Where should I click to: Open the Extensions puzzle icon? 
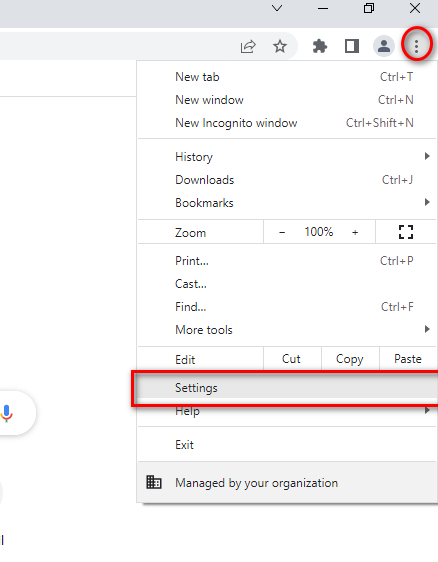[319, 46]
